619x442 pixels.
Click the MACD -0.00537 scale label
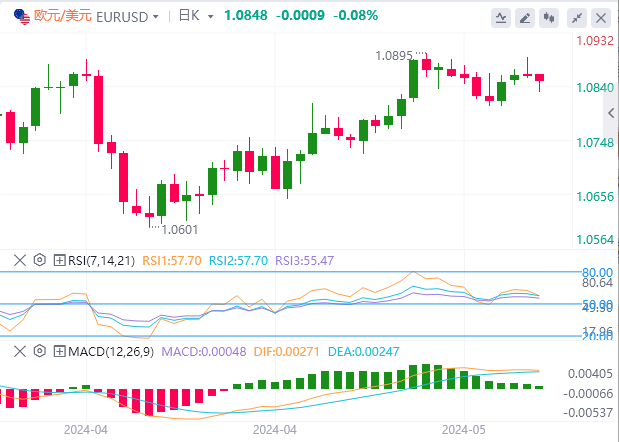point(588,413)
